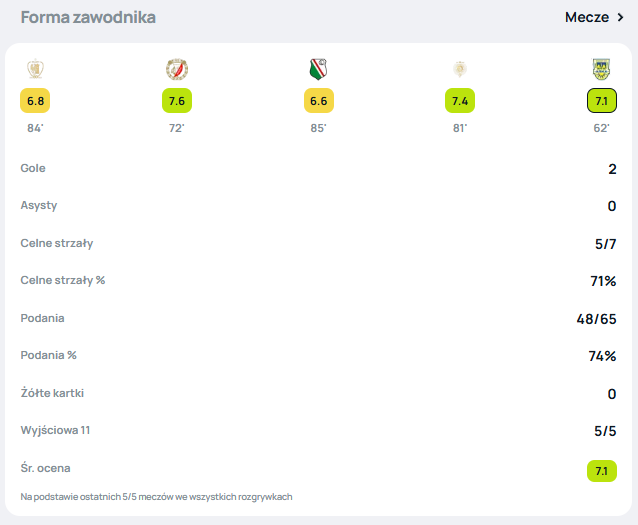Click the faded club crest above the 7.4 rating
This screenshot has width=638, height=525.
[460, 69]
